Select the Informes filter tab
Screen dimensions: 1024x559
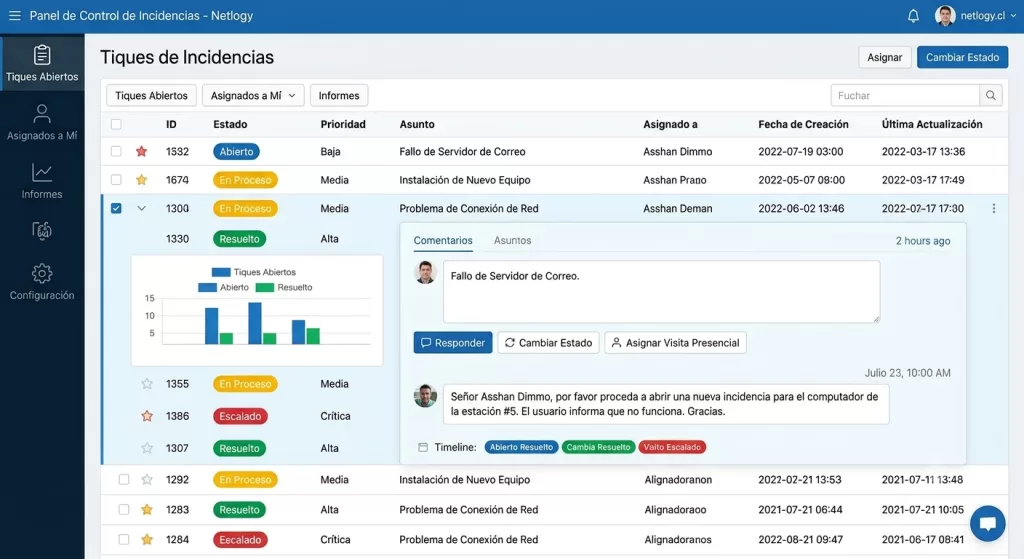pyautogui.click(x=339, y=95)
